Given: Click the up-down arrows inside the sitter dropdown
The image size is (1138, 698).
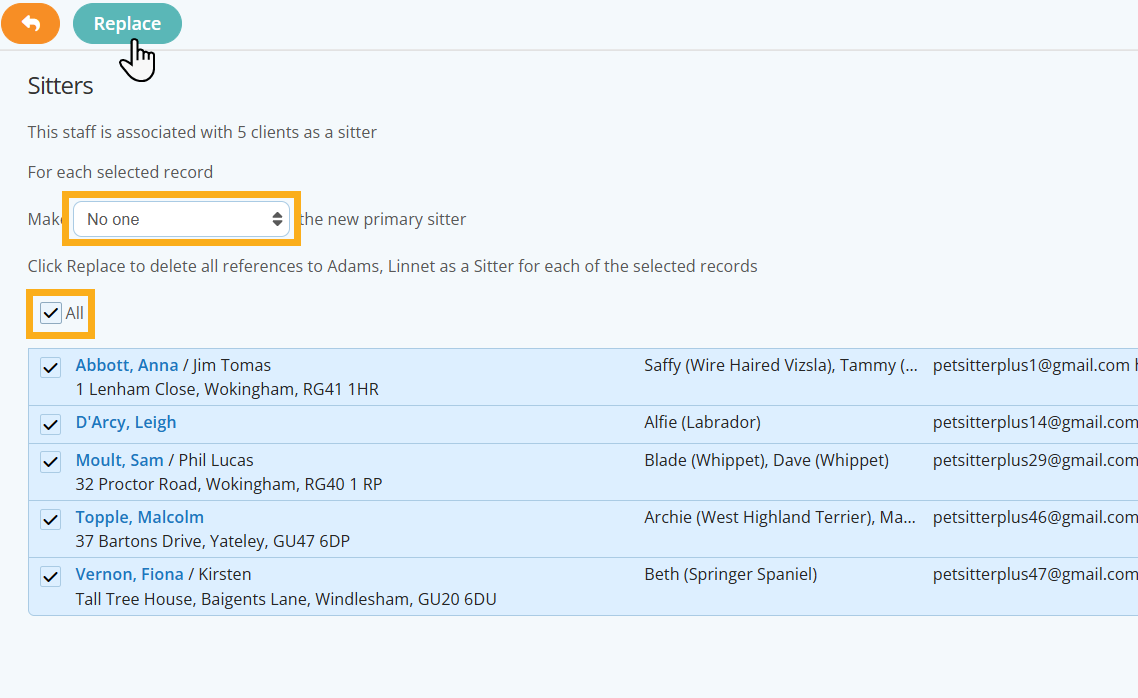Looking at the screenshot, I should (x=277, y=218).
